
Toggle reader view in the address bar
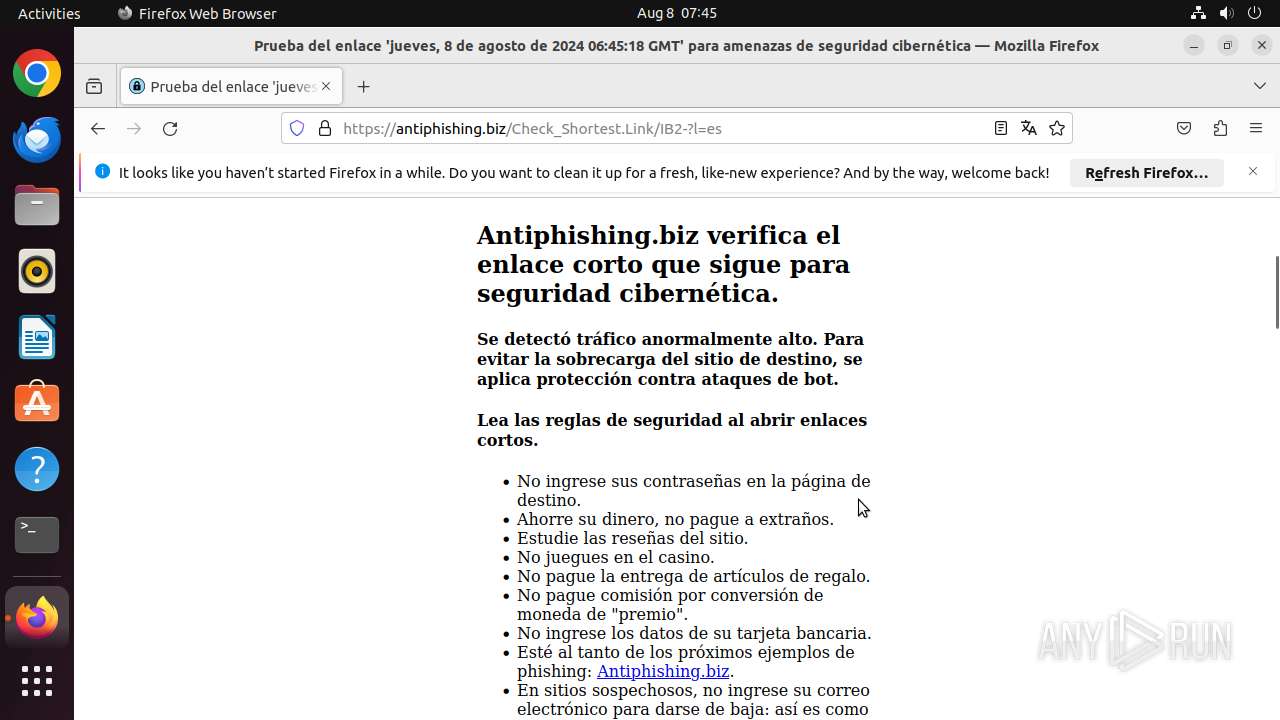pyautogui.click(x=1000, y=128)
